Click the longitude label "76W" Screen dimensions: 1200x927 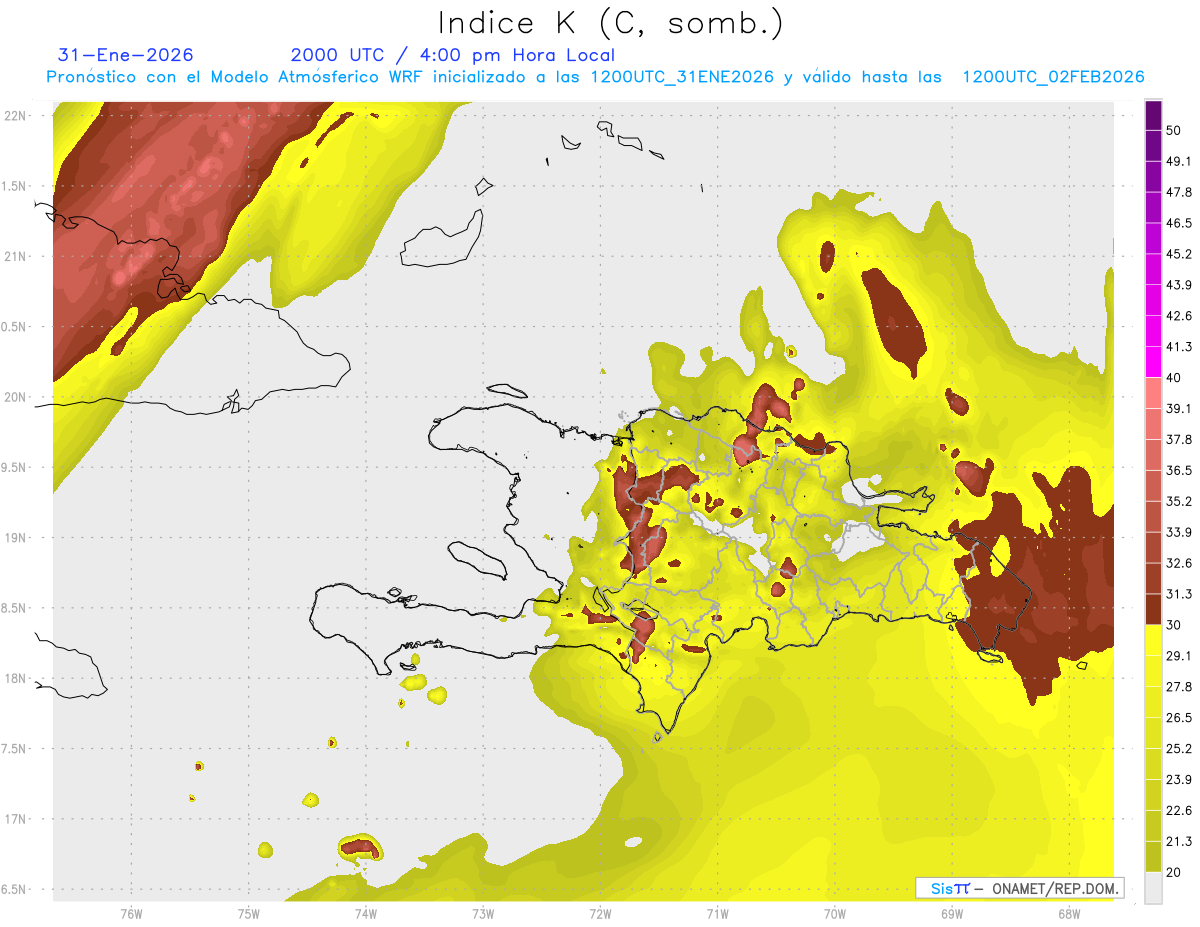131,913
